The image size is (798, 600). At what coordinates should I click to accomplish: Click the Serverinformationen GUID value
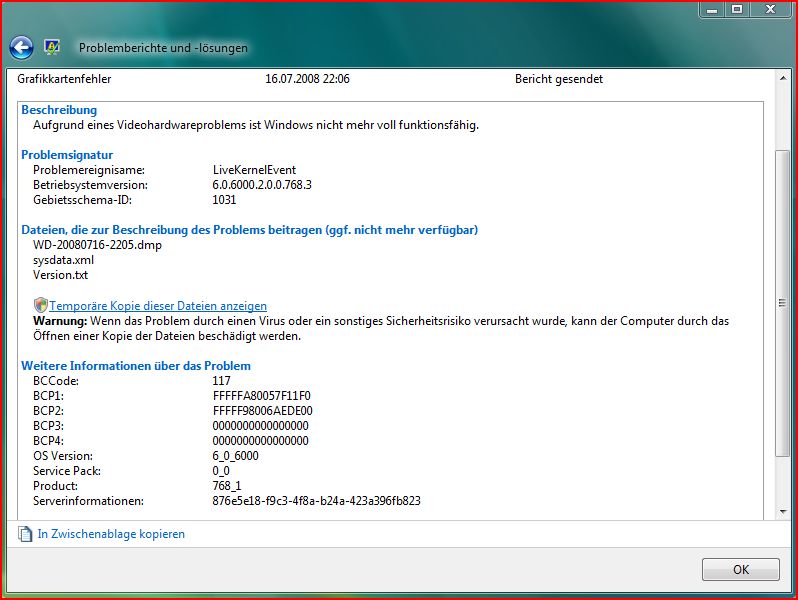point(317,501)
